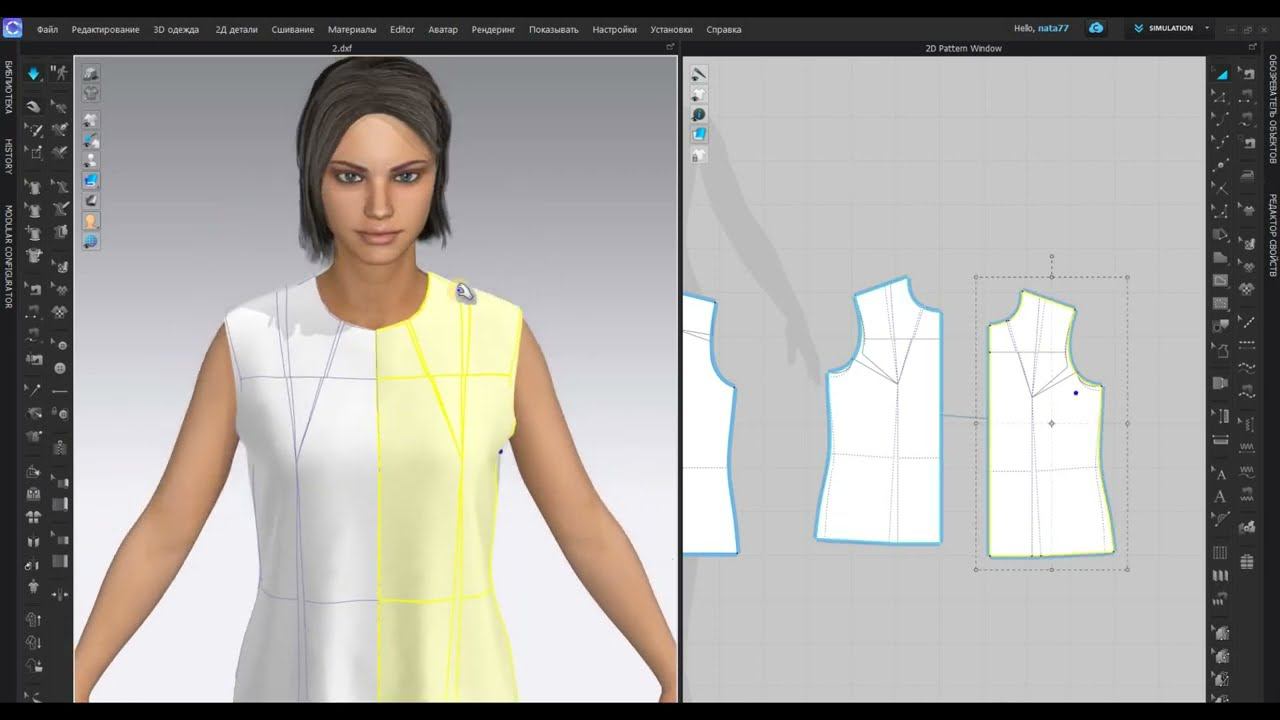Click the rotation handle above the selected pattern
This screenshot has width=1280, height=720.
1052,257
